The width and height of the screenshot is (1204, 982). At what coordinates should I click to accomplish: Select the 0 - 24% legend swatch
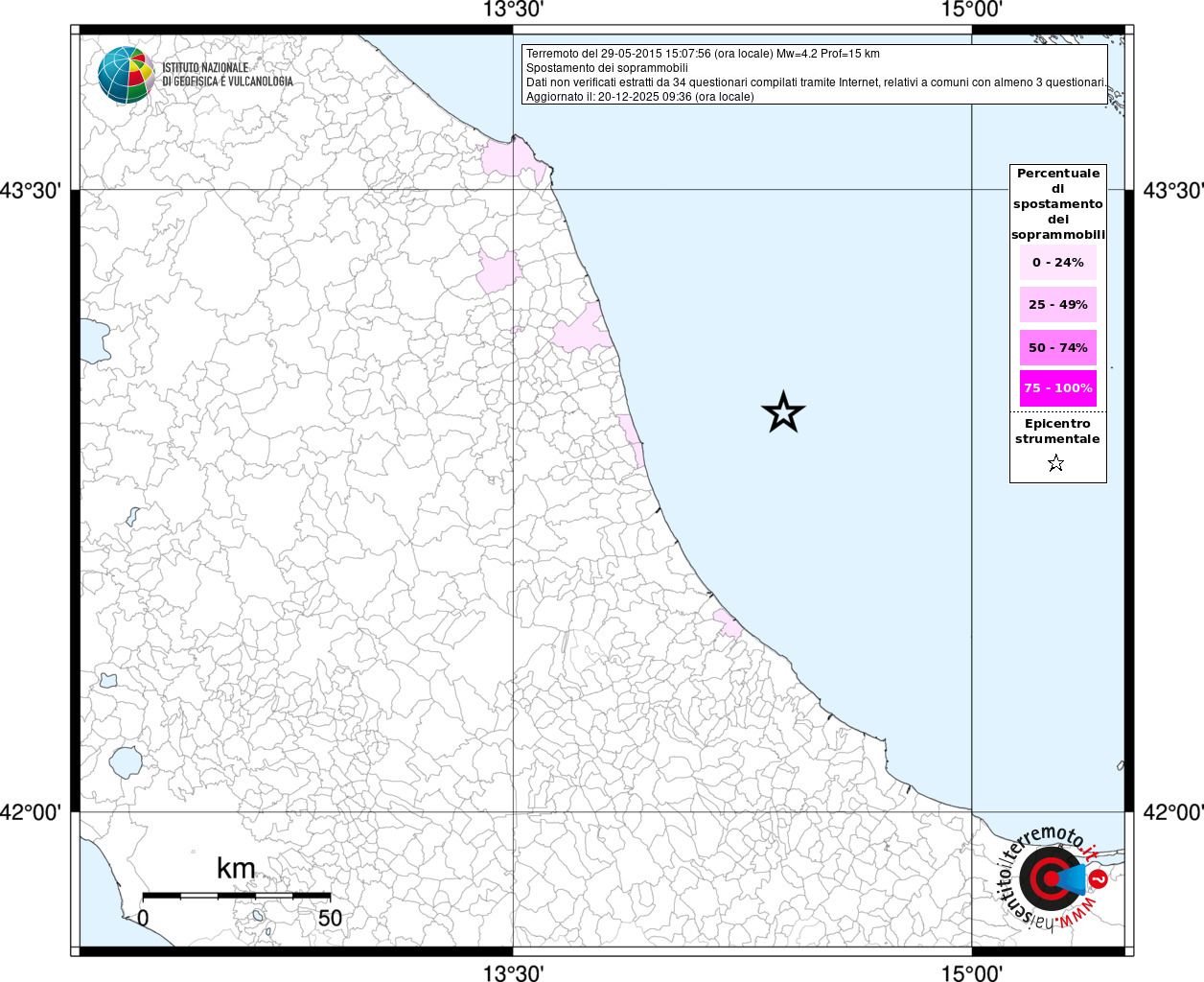[x=1058, y=262]
